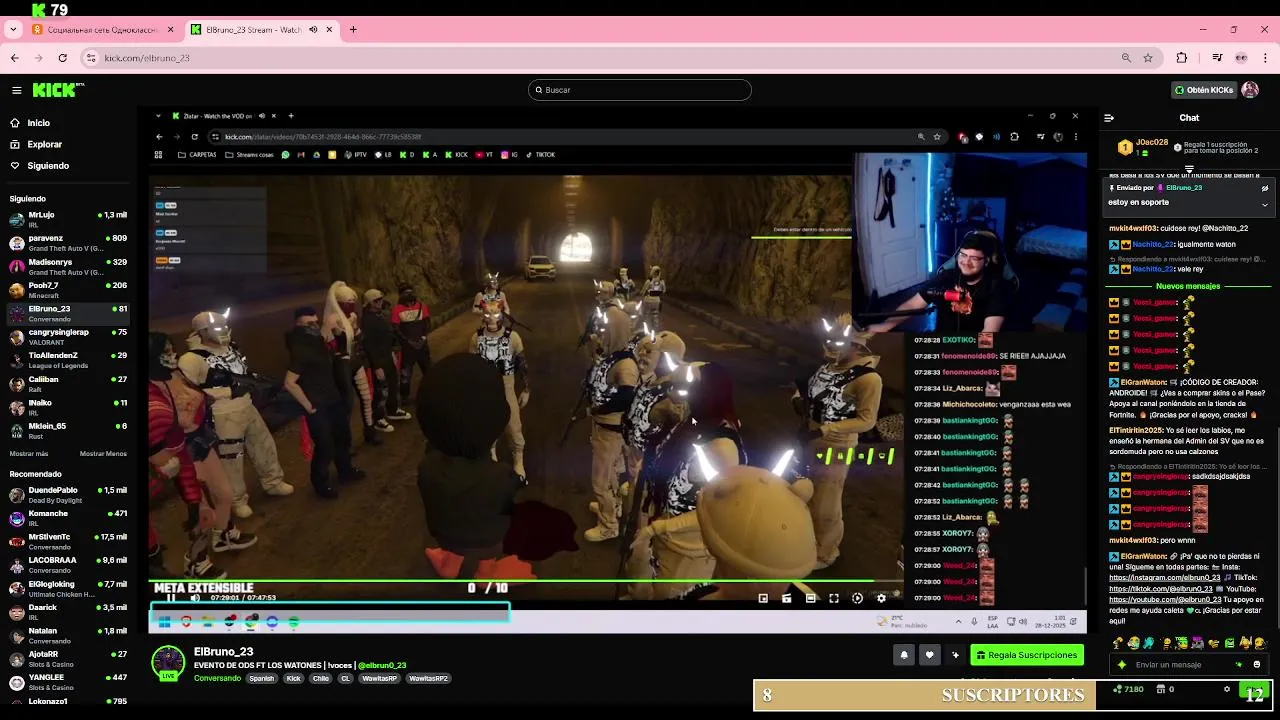Viewport: 1280px width, 720px height.
Task: Open Komanche recommended channel
Action: pyautogui.click(x=68, y=518)
